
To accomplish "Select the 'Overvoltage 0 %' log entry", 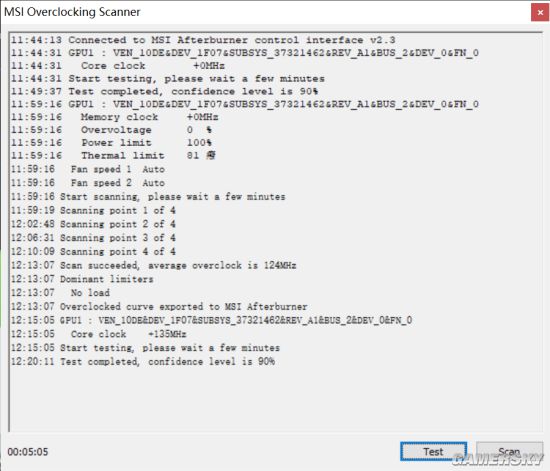I will pos(111,130).
